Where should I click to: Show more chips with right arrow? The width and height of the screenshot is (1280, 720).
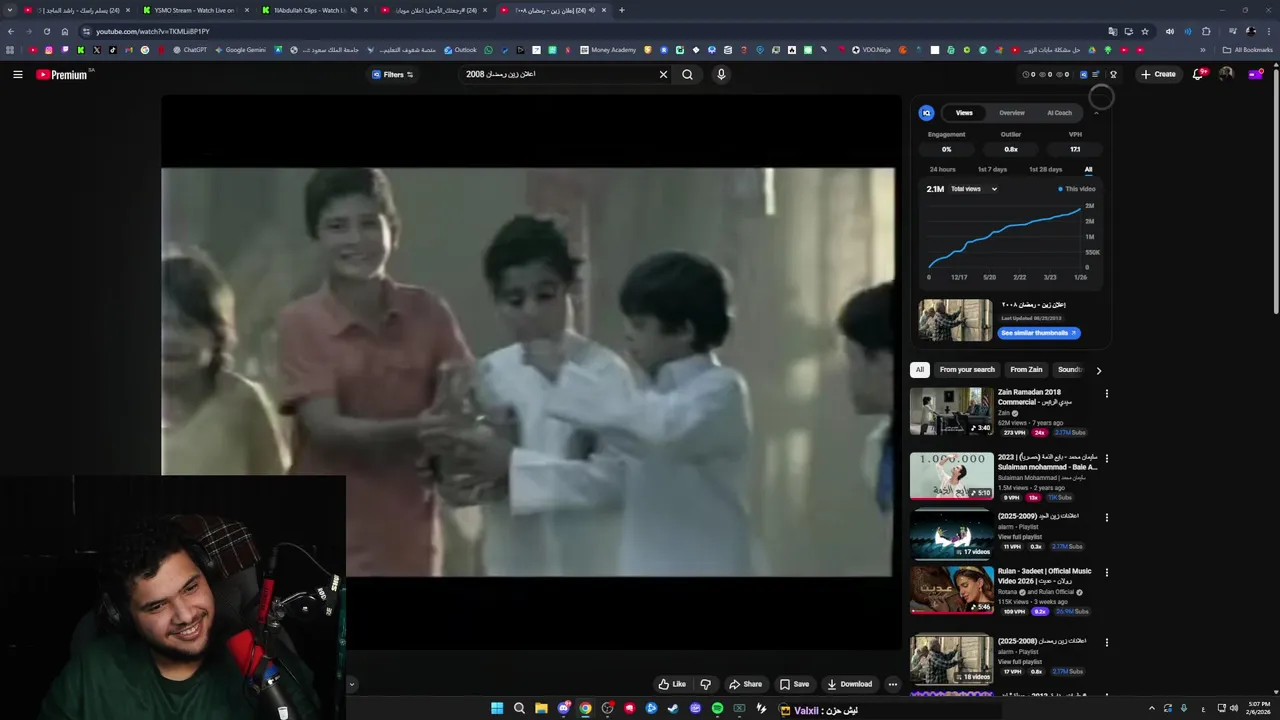1098,370
